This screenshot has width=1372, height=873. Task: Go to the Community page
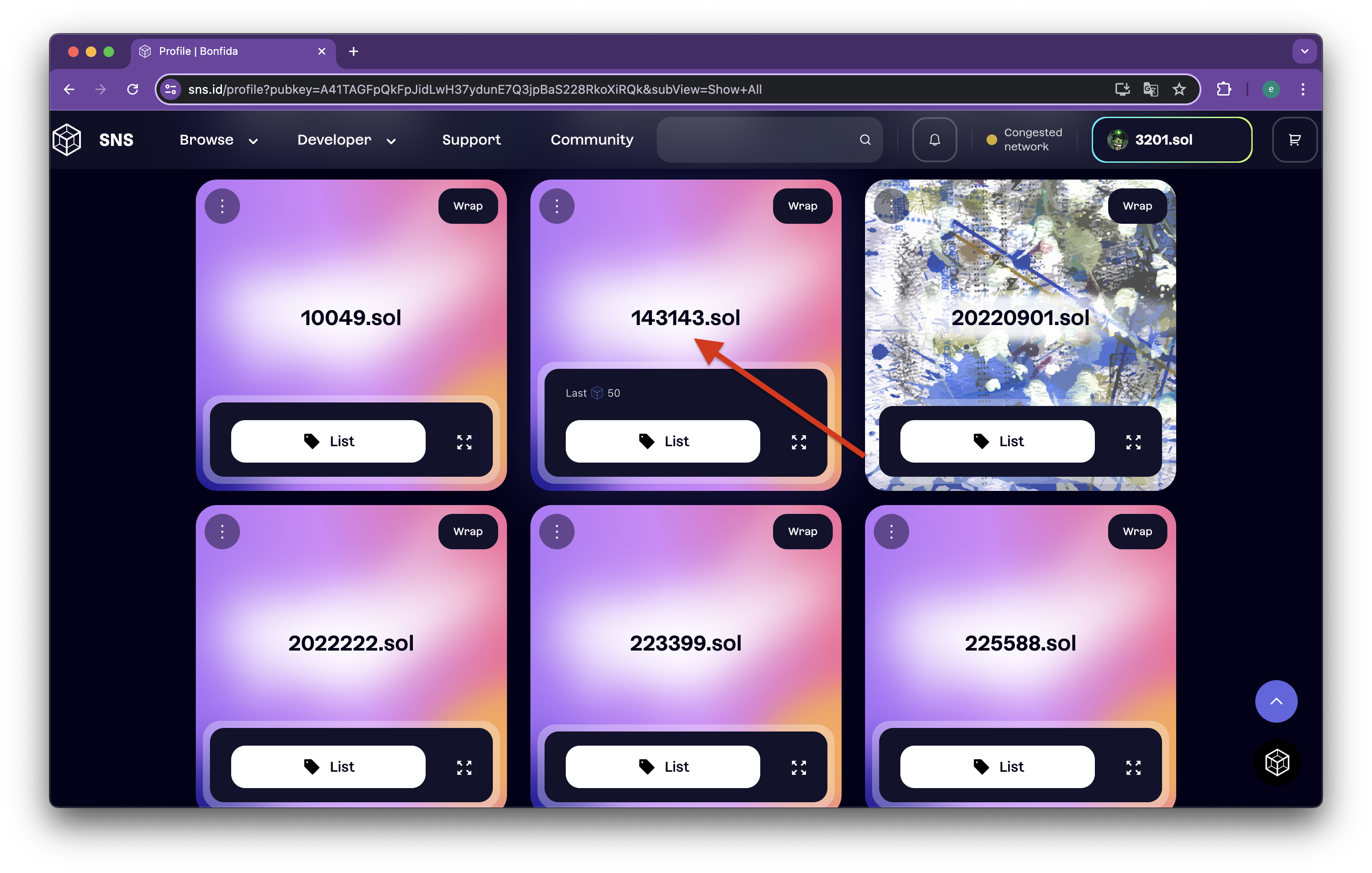point(591,140)
